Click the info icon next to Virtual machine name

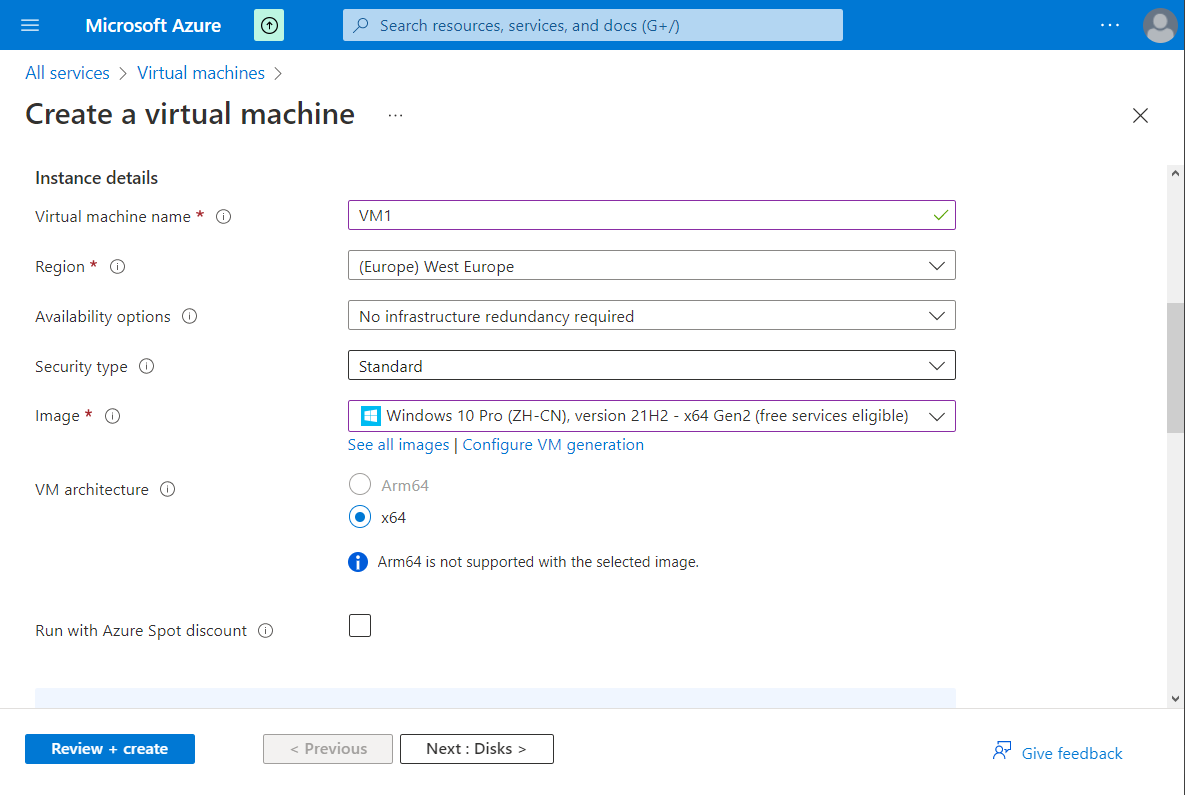224,217
